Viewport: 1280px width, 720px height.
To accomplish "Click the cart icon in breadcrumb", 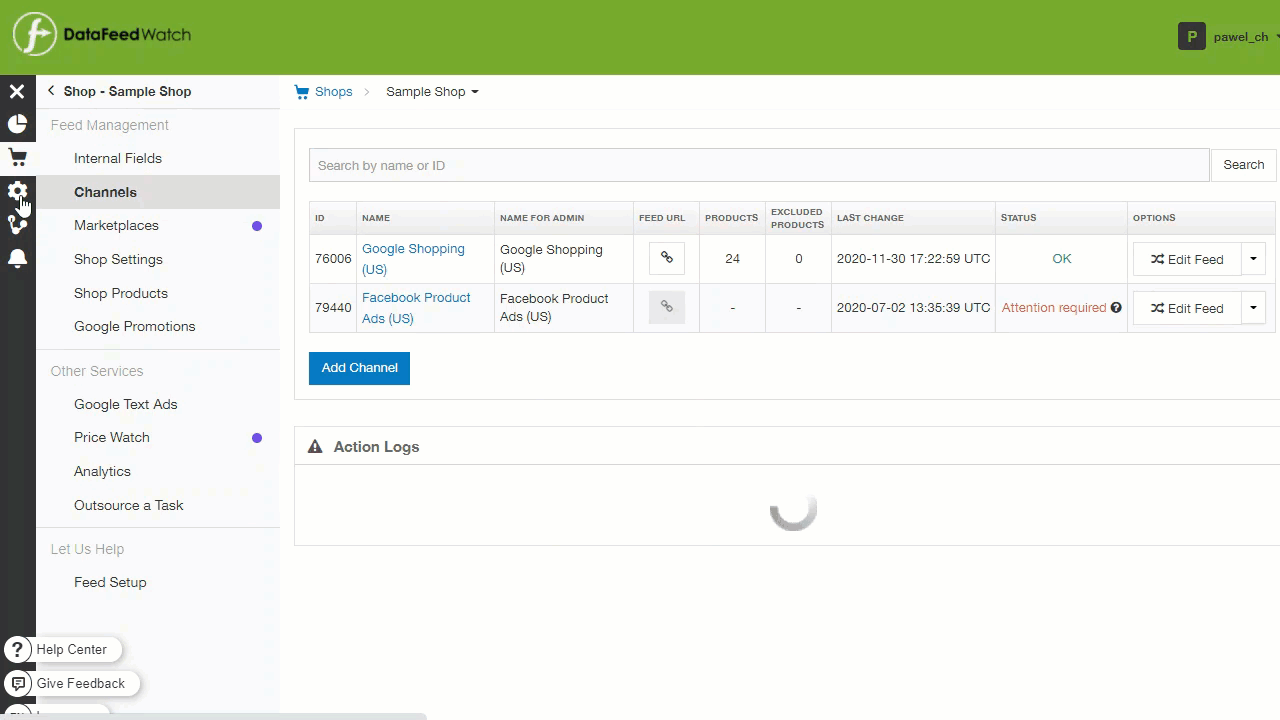I will (302, 92).
